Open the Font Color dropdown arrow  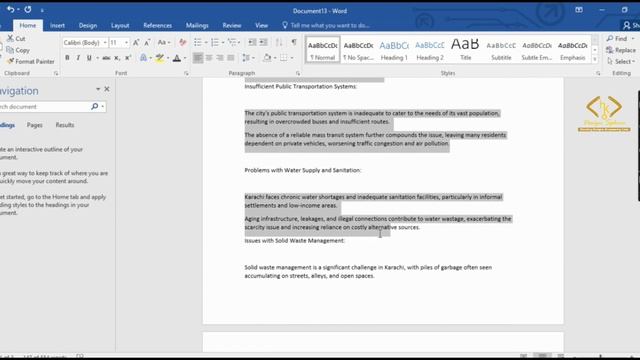point(184,58)
